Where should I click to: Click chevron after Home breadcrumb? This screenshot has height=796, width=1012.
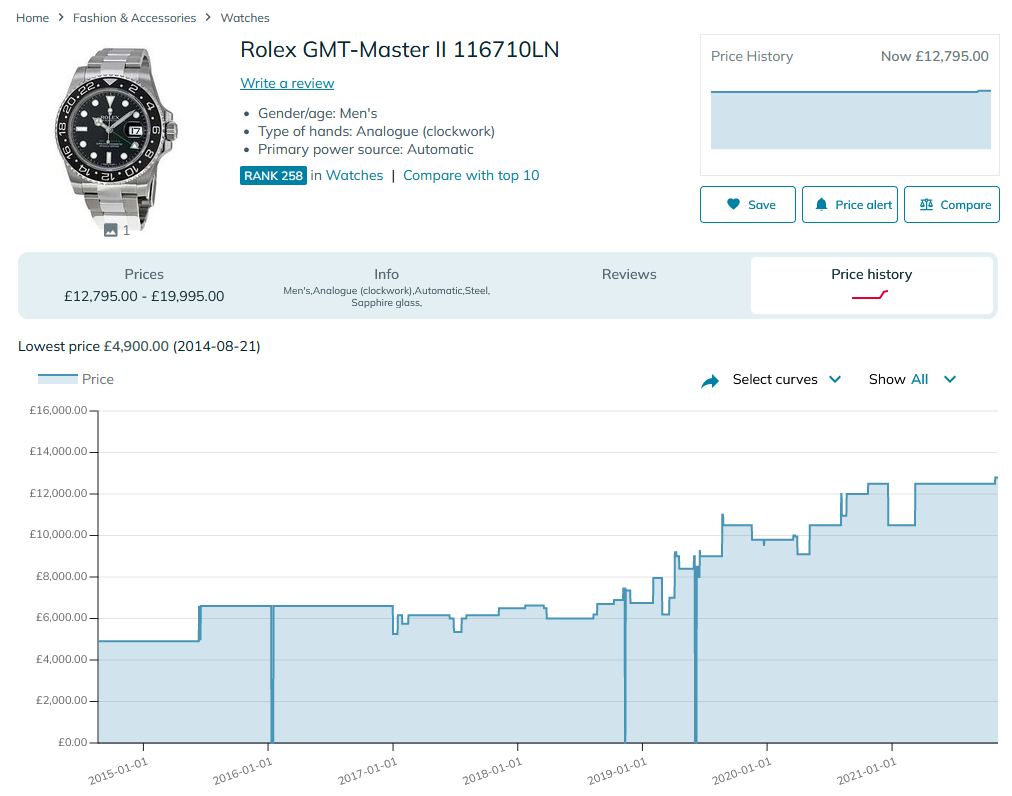[x=61, y=17]
